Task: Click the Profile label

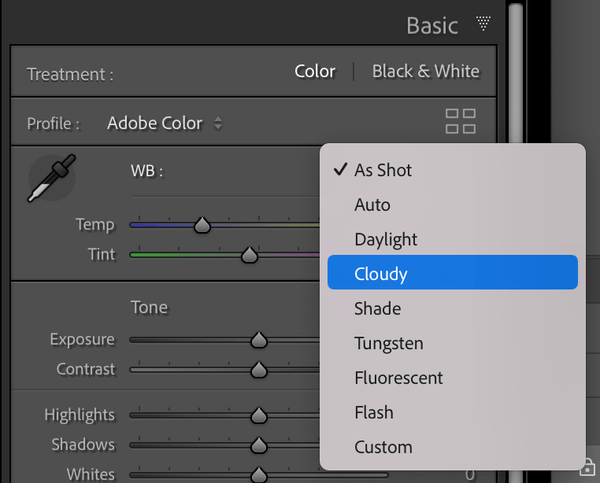Action: point(53,124)
